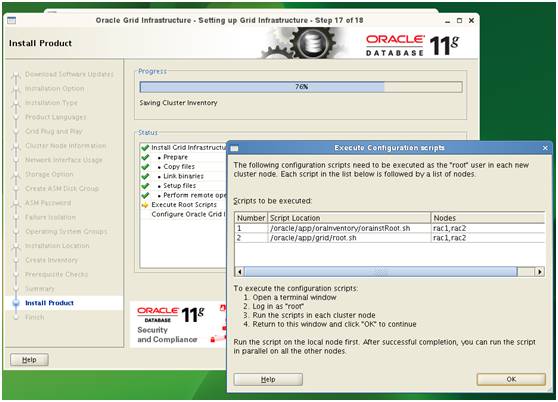Select Download Software Updates step

pos(69,74)
